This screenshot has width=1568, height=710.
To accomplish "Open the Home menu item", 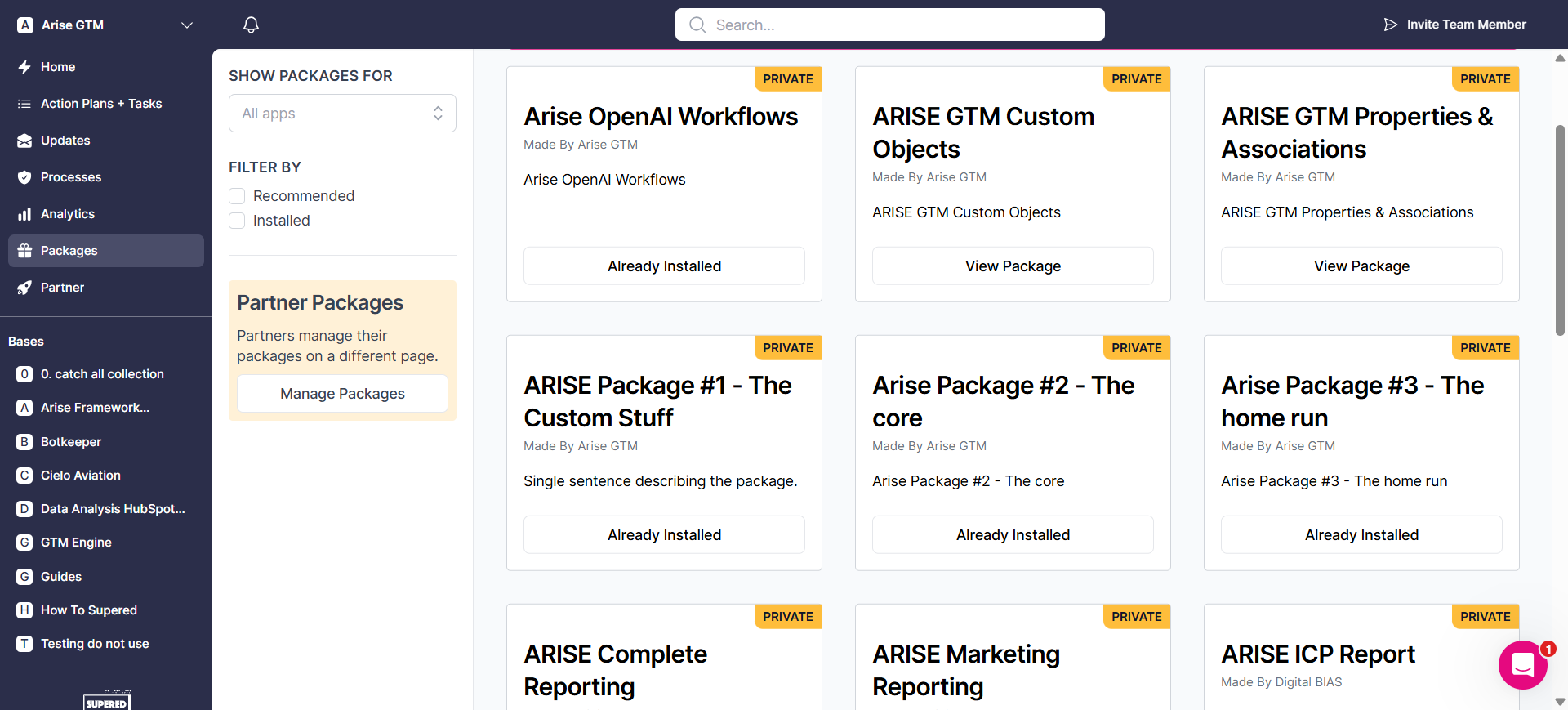I will pos(106,67).
